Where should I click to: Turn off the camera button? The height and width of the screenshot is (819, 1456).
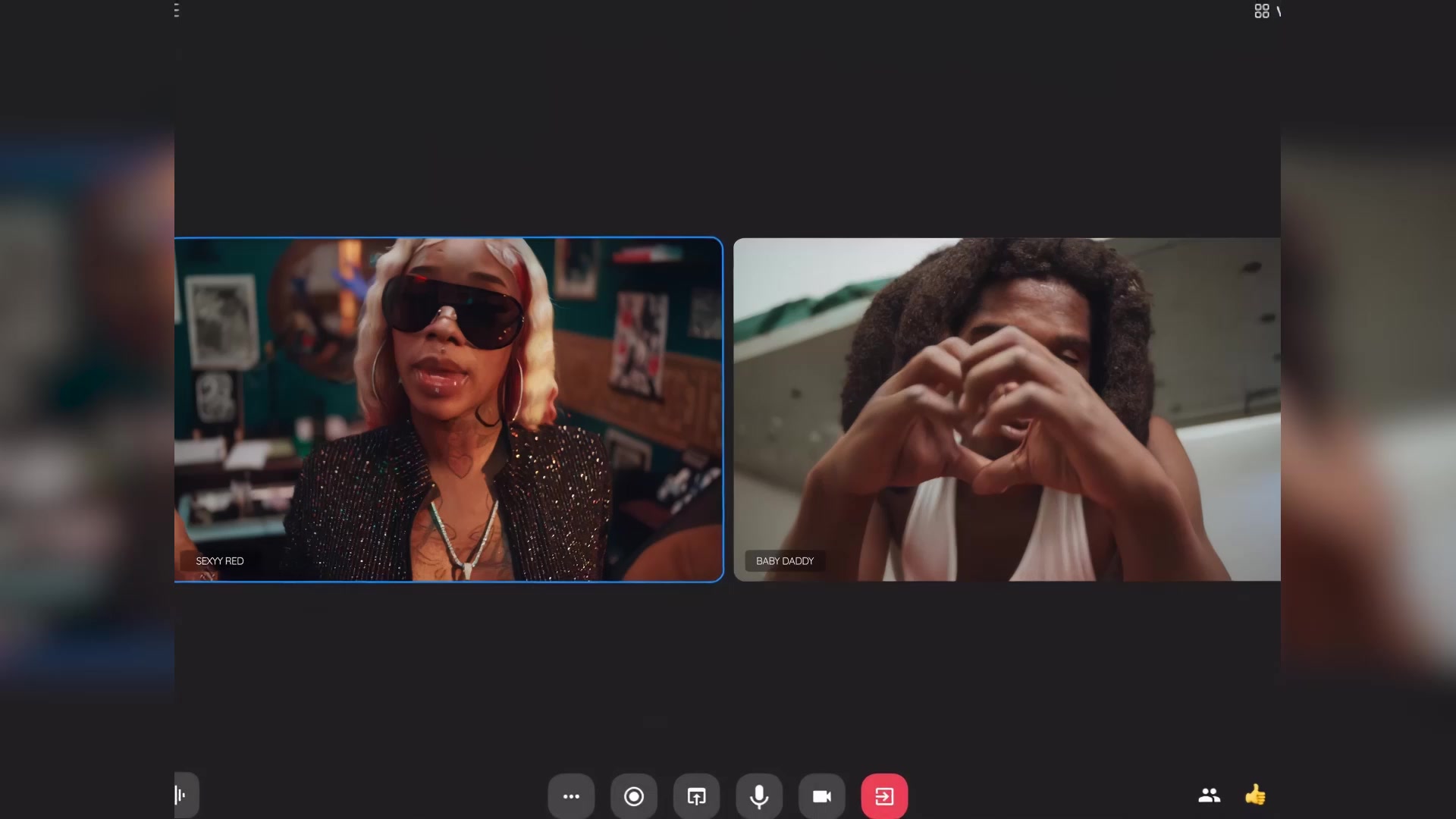point(822,796)
